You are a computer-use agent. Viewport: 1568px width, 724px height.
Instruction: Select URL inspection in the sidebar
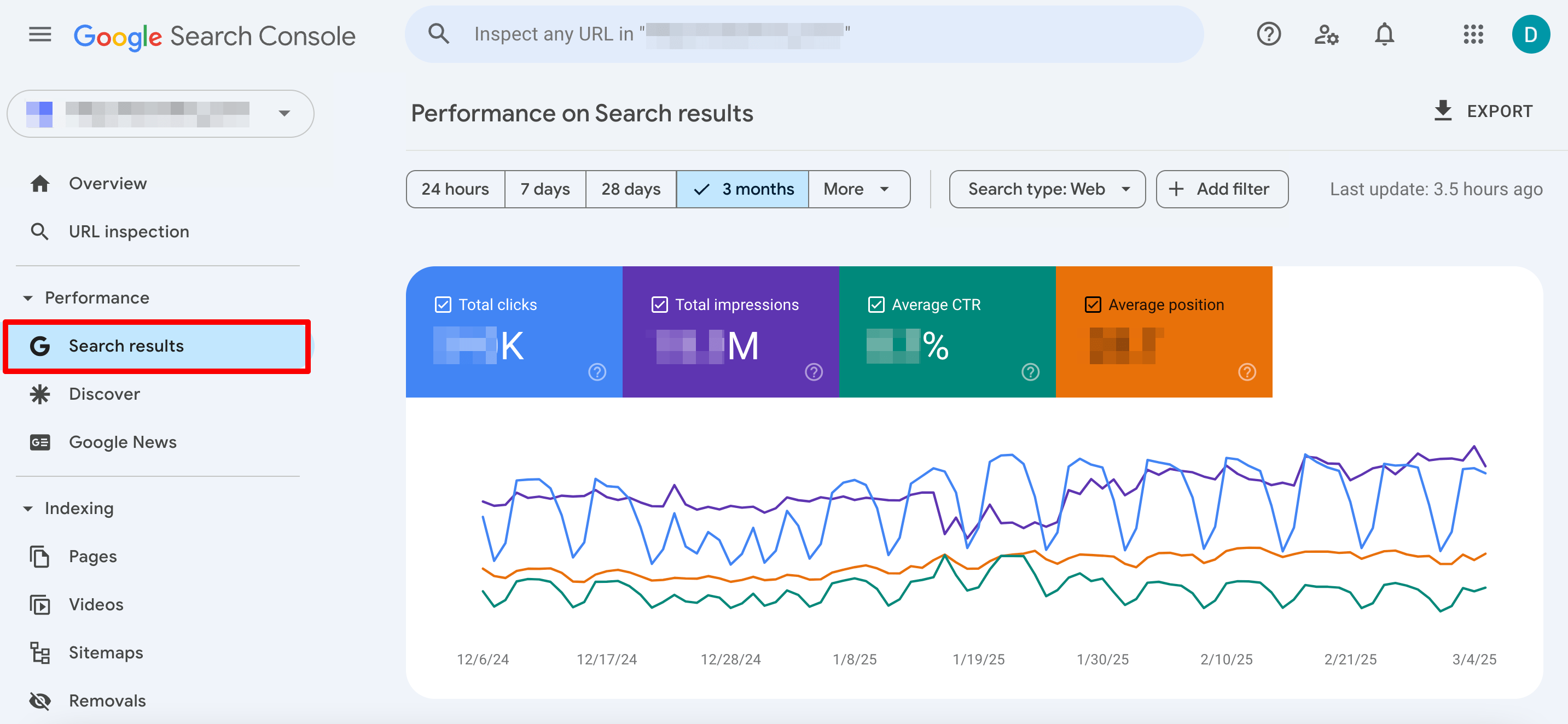[x=129, y=231]
